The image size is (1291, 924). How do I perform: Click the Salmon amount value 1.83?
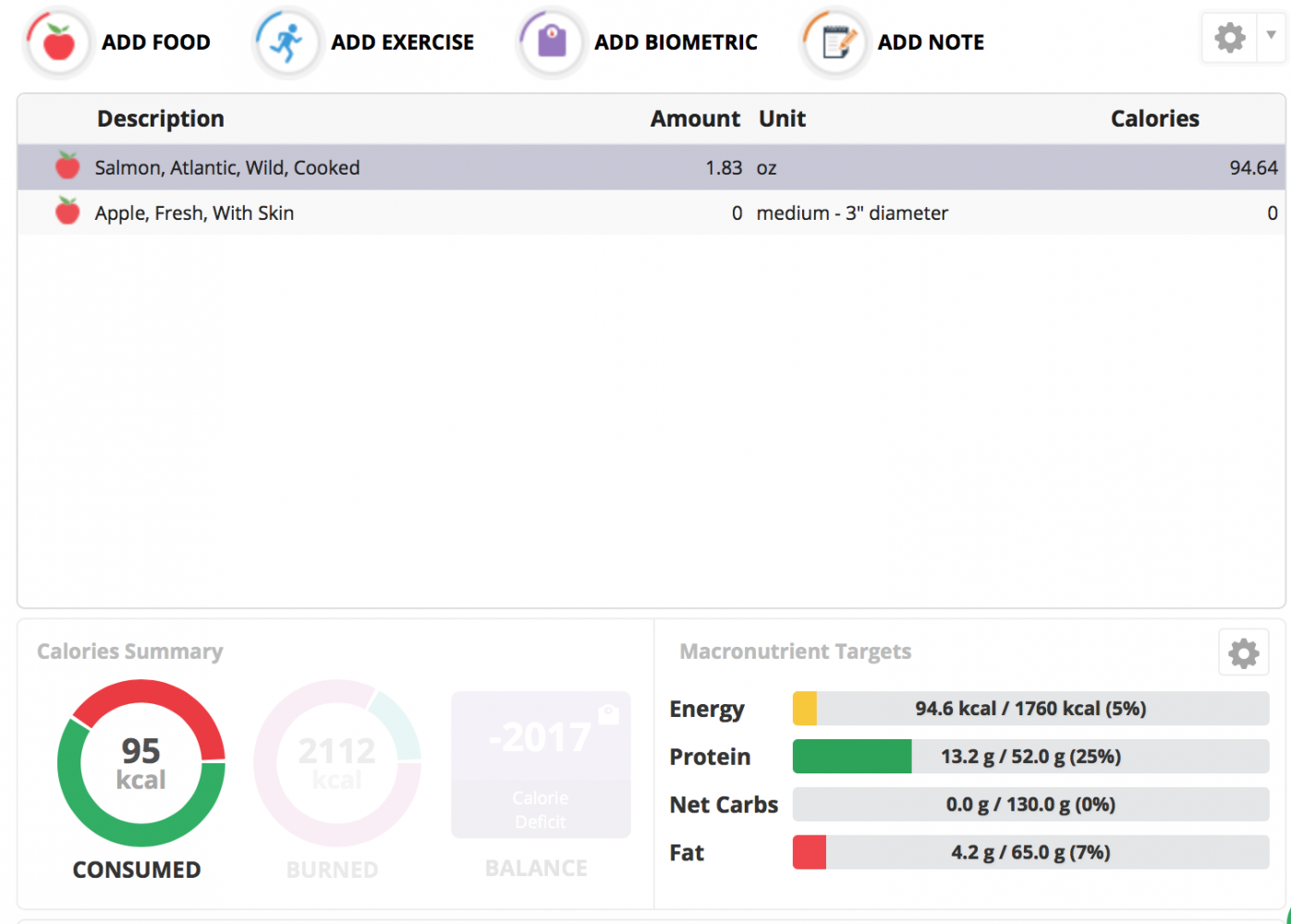click(x=723, y=168)
